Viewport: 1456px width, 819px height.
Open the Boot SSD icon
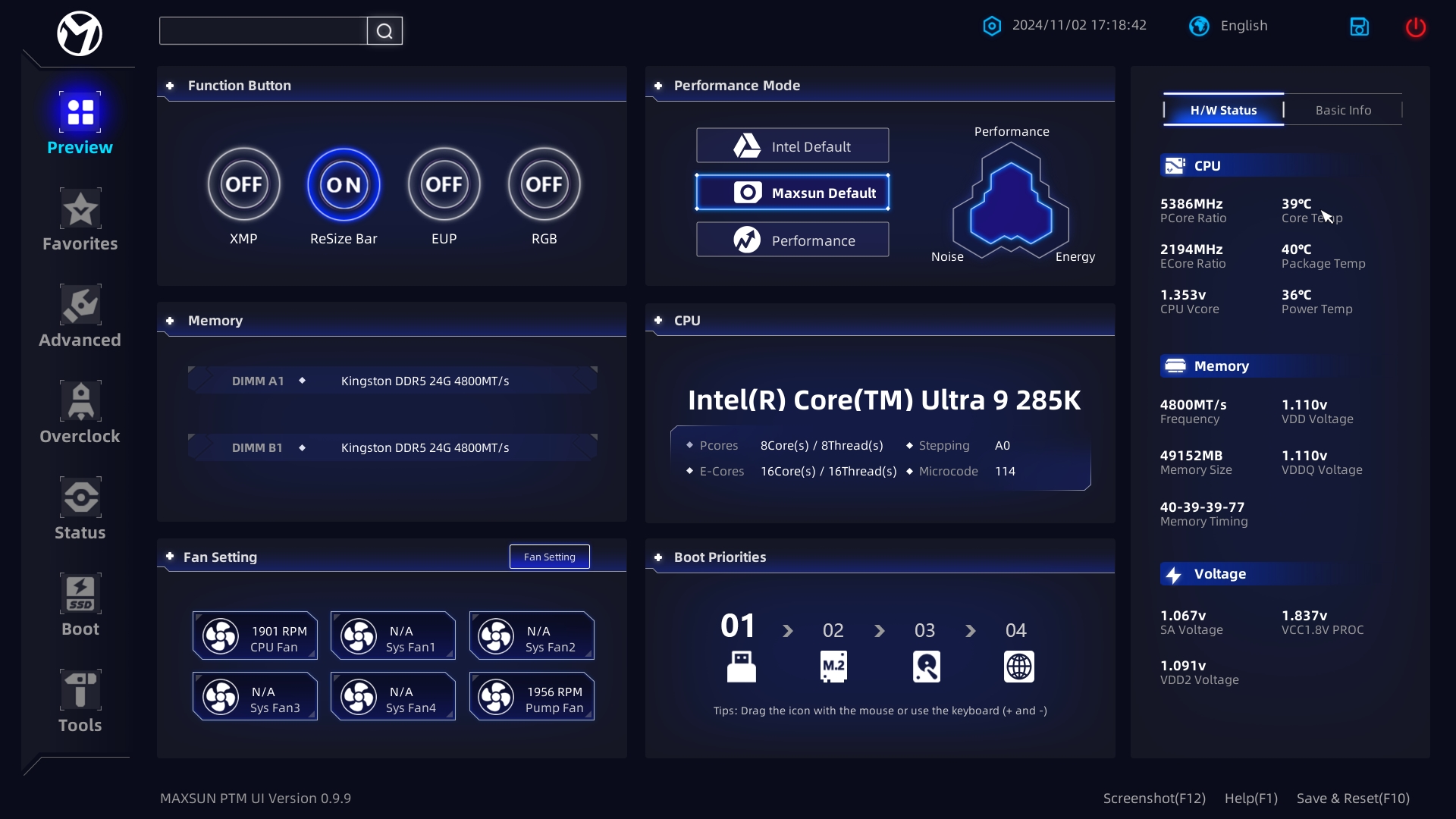(80, 594)
